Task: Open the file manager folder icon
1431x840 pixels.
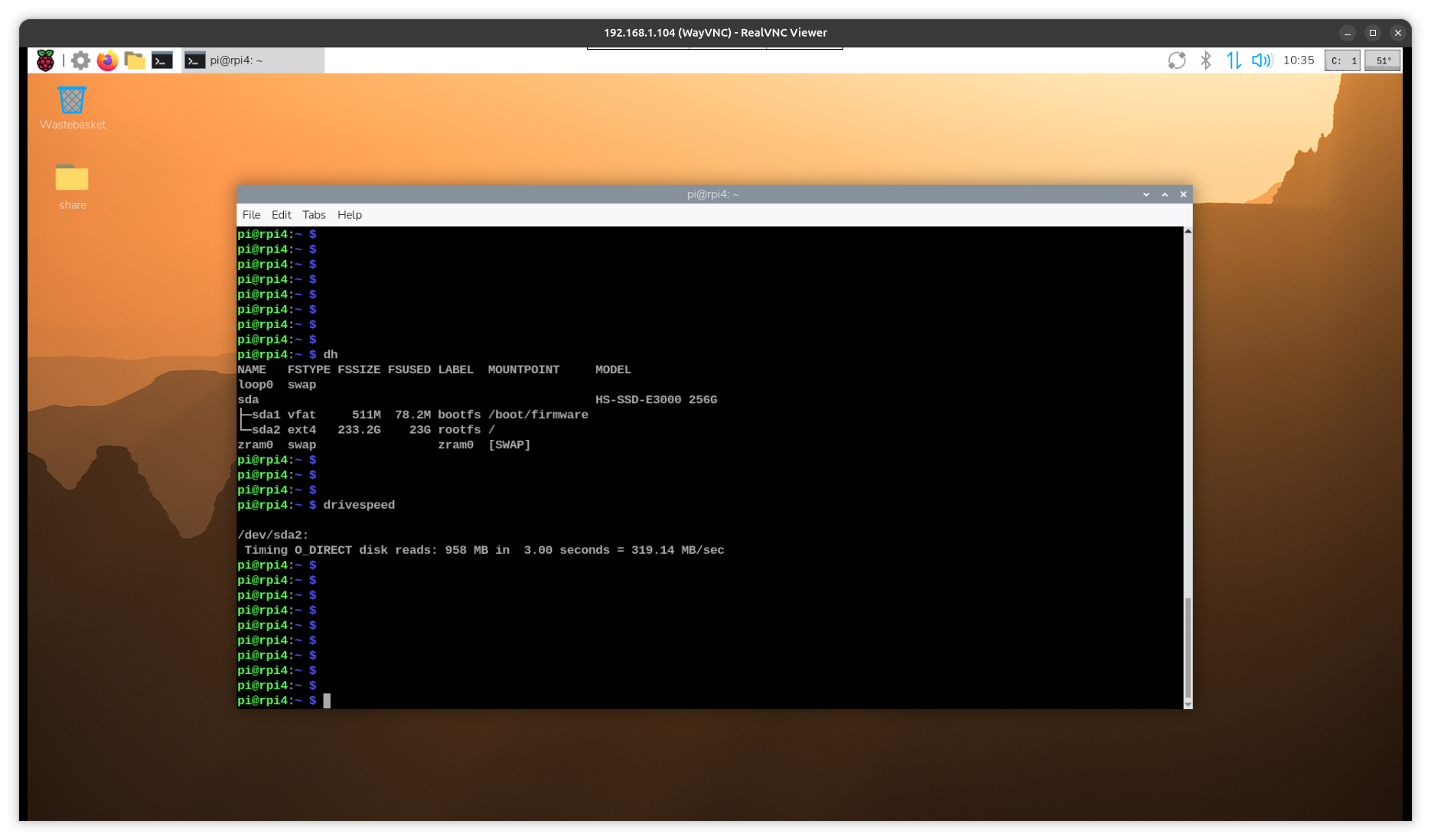Action: pyautogui.click(x=135, y=60)
